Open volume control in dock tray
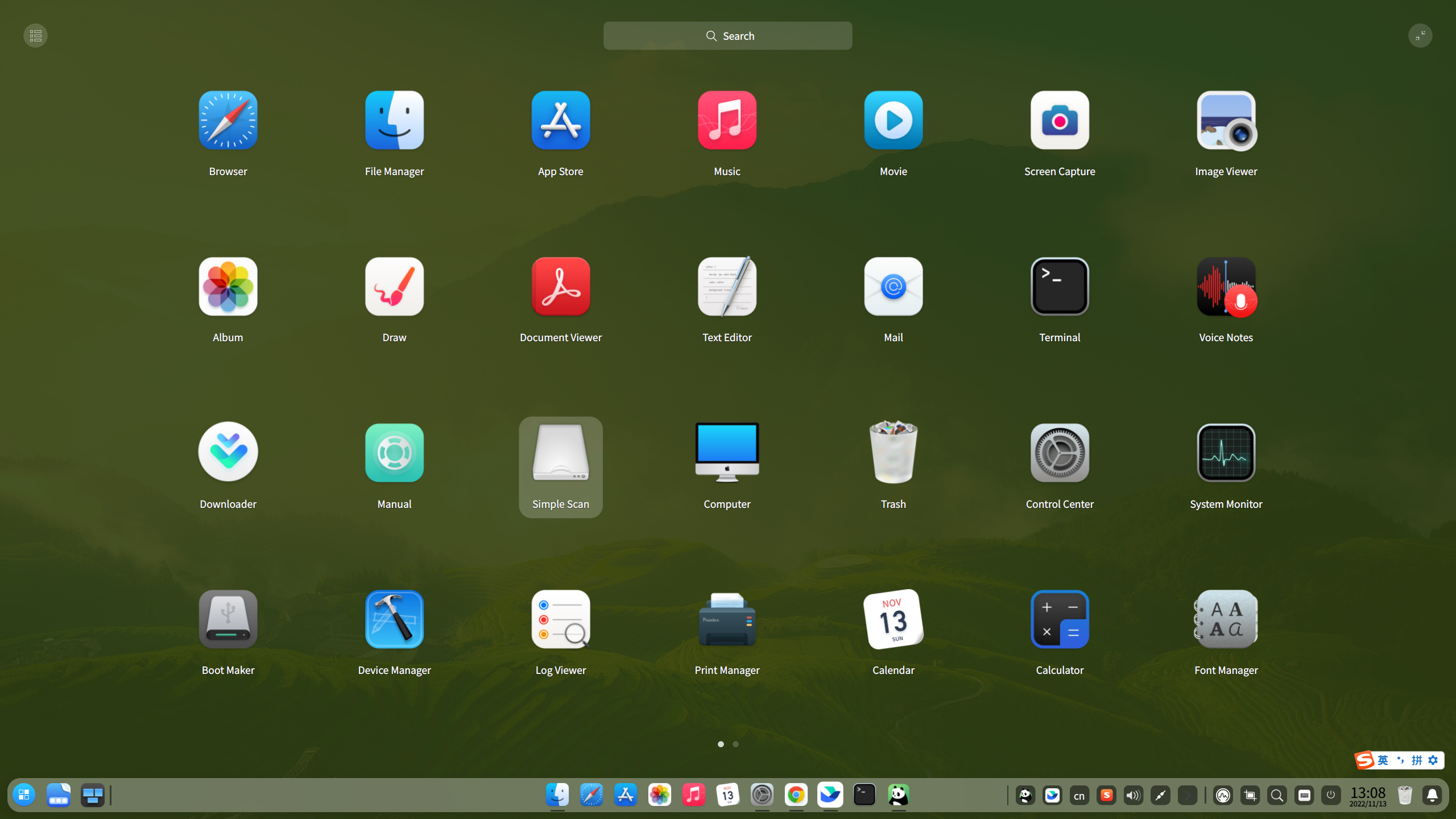The height and width of the screenshot is (819, 1456). (1133, 795)
